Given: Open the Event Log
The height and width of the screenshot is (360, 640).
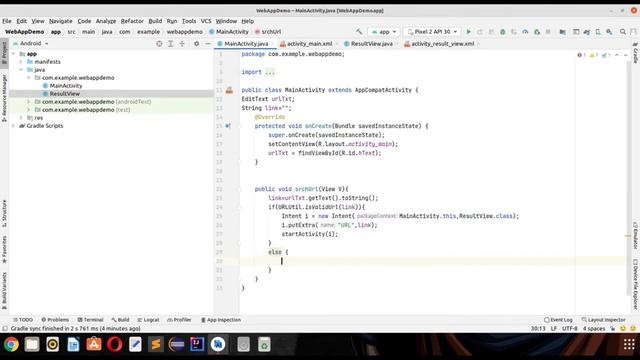Looking at the screenshot, I should pyautogui.click(x=558, y=320).
